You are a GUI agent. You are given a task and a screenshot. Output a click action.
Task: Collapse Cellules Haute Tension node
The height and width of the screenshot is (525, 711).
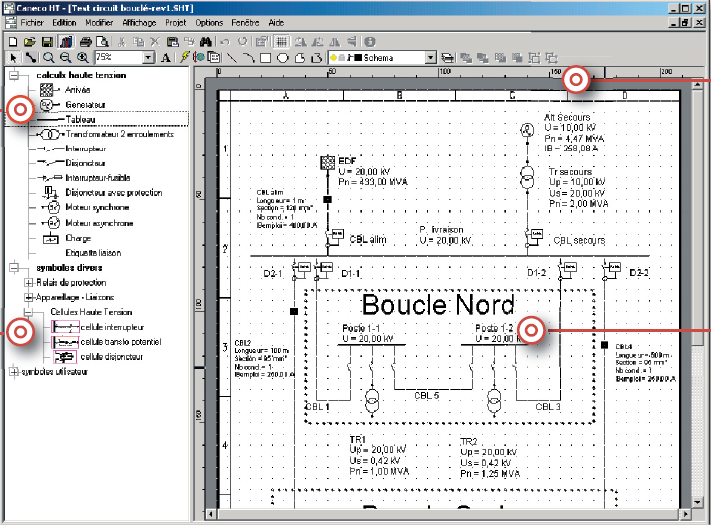tap(29, 312)
